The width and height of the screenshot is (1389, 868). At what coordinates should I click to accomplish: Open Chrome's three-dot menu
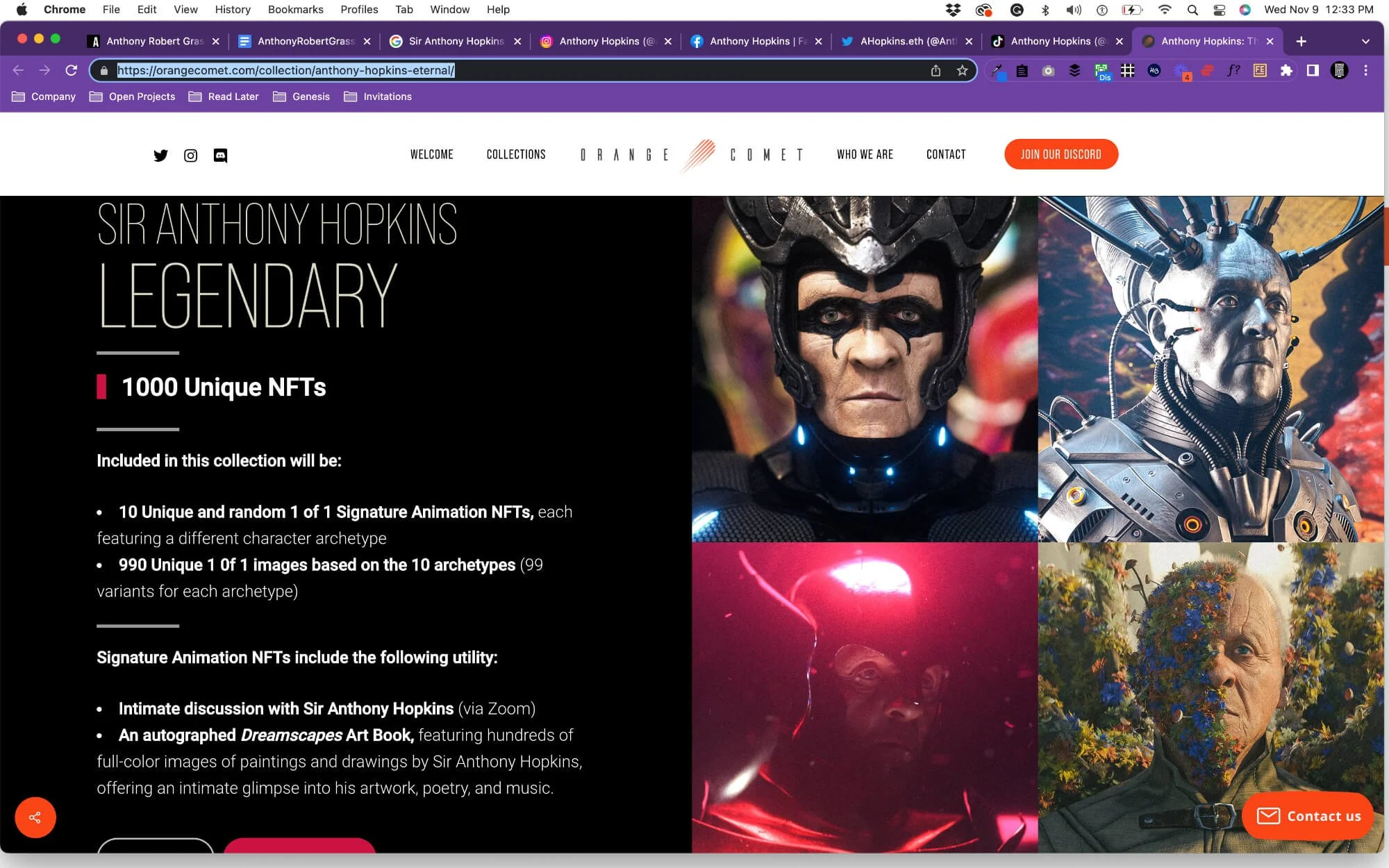pyautogui.click(x=1365, y=70)
